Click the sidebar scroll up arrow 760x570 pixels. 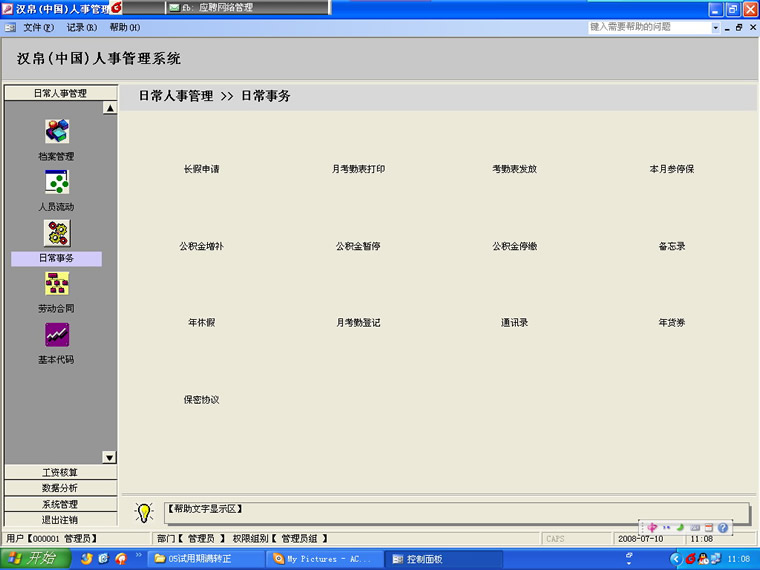(110, 108)
